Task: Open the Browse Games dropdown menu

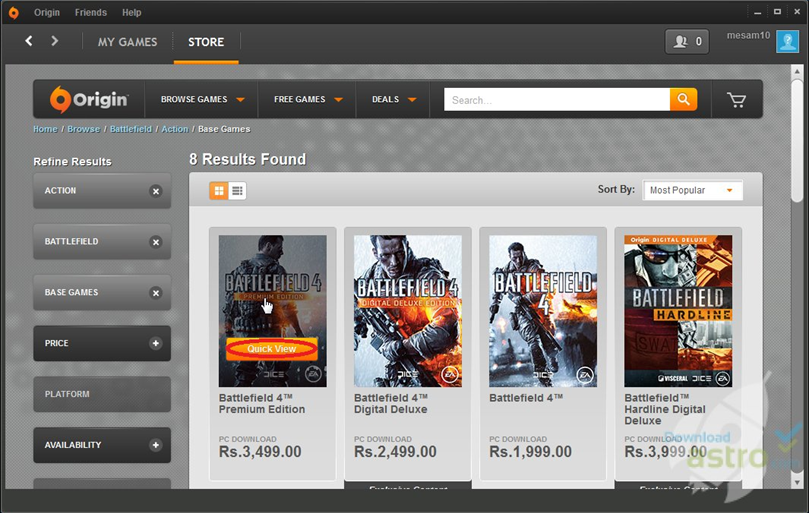Action: coord(202,100)
